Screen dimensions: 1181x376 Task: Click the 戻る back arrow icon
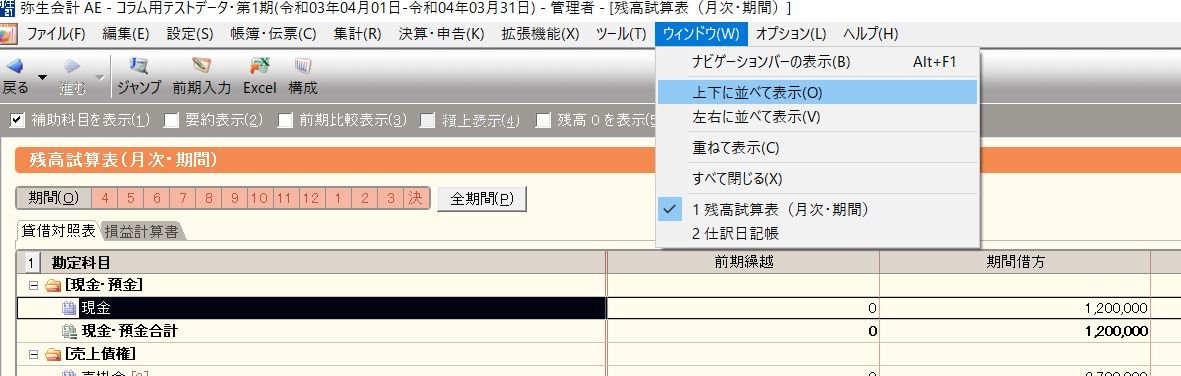pos(14,66)
